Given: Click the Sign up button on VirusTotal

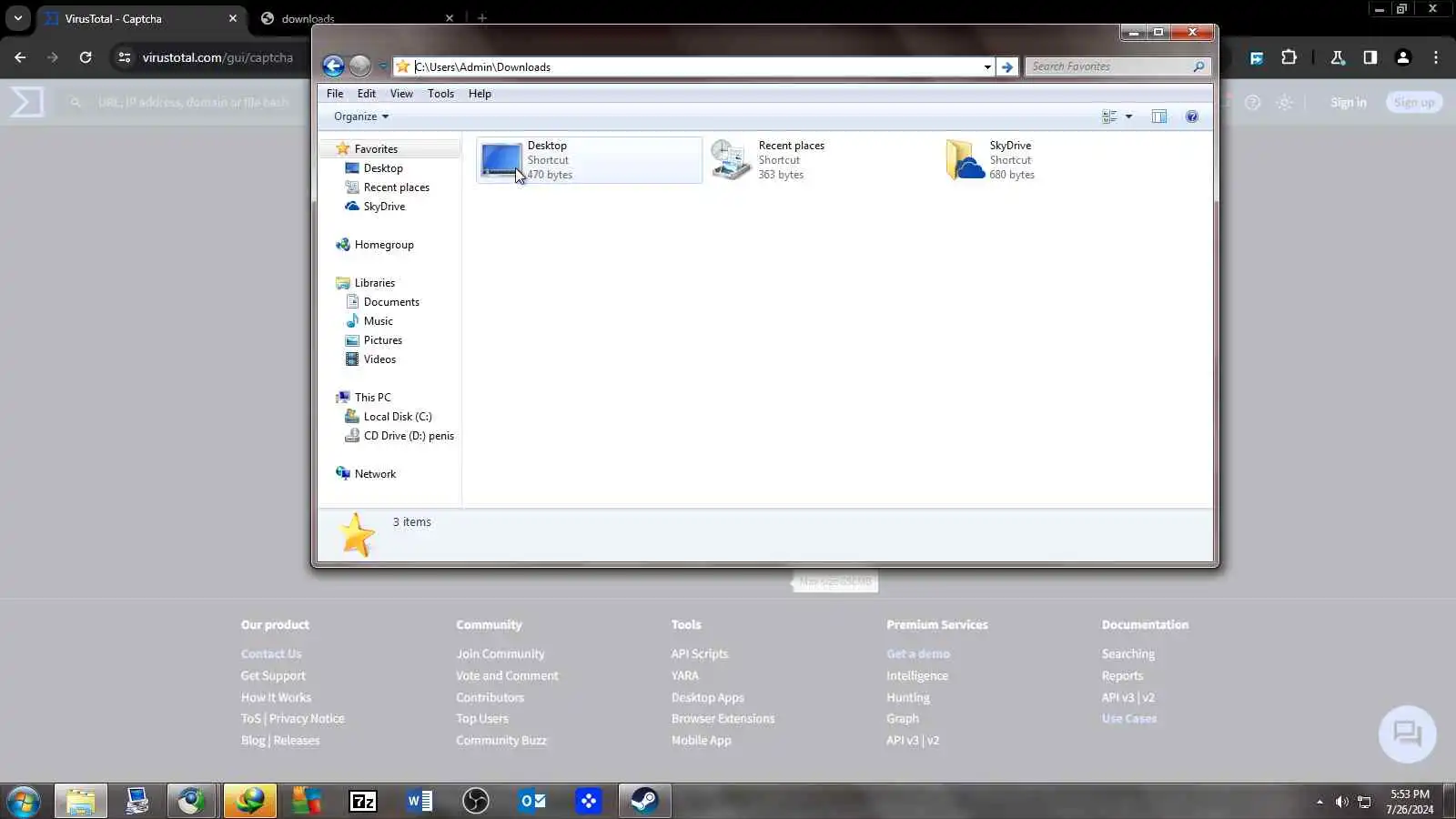Looking at the screenshot, I should pos(1414,103).
